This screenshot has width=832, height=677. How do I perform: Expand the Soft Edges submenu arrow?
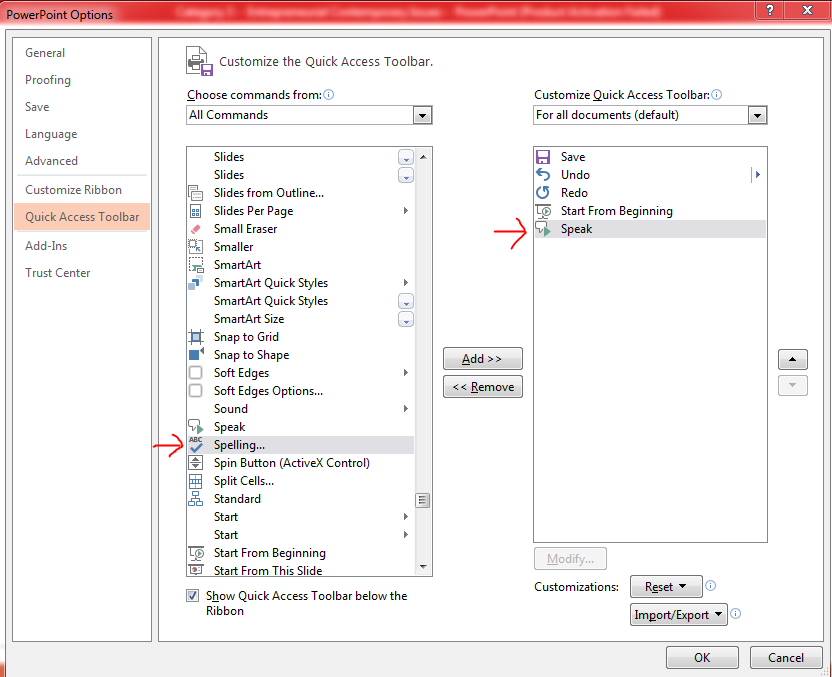coord(406,372)
